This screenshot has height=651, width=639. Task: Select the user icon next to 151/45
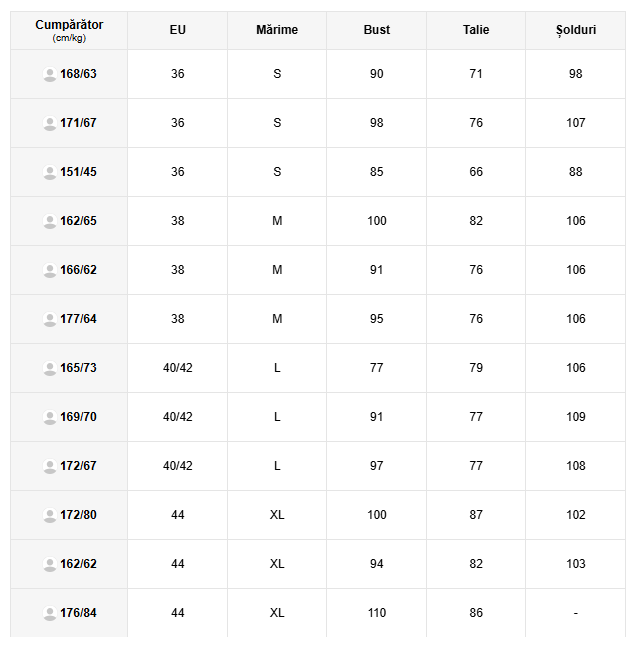(49, 172)
